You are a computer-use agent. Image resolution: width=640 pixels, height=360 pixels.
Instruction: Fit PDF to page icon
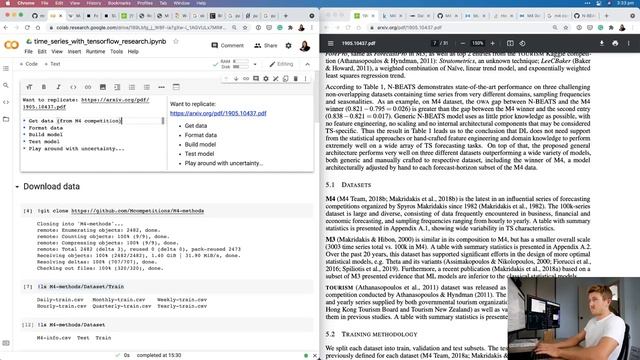[510, 43]
